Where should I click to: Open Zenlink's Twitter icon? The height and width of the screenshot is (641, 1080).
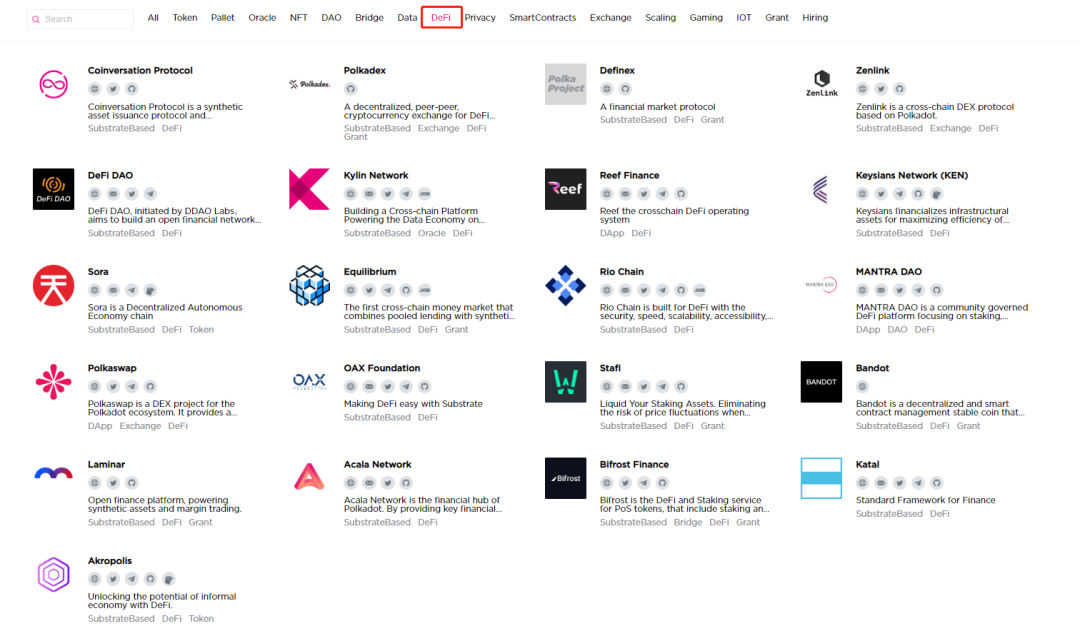881,89
